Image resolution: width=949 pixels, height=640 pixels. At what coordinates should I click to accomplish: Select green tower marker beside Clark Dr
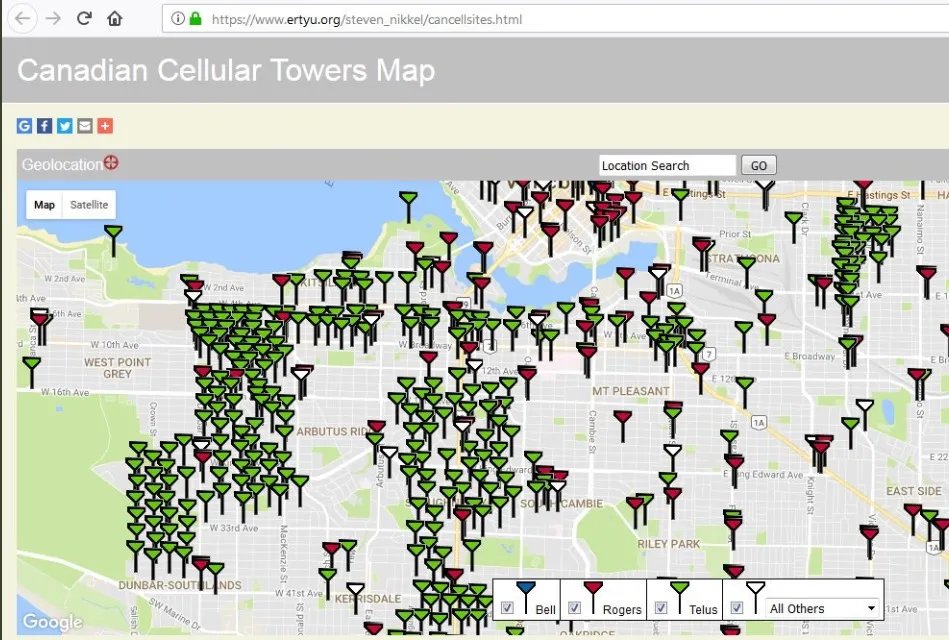click(793, 226)
